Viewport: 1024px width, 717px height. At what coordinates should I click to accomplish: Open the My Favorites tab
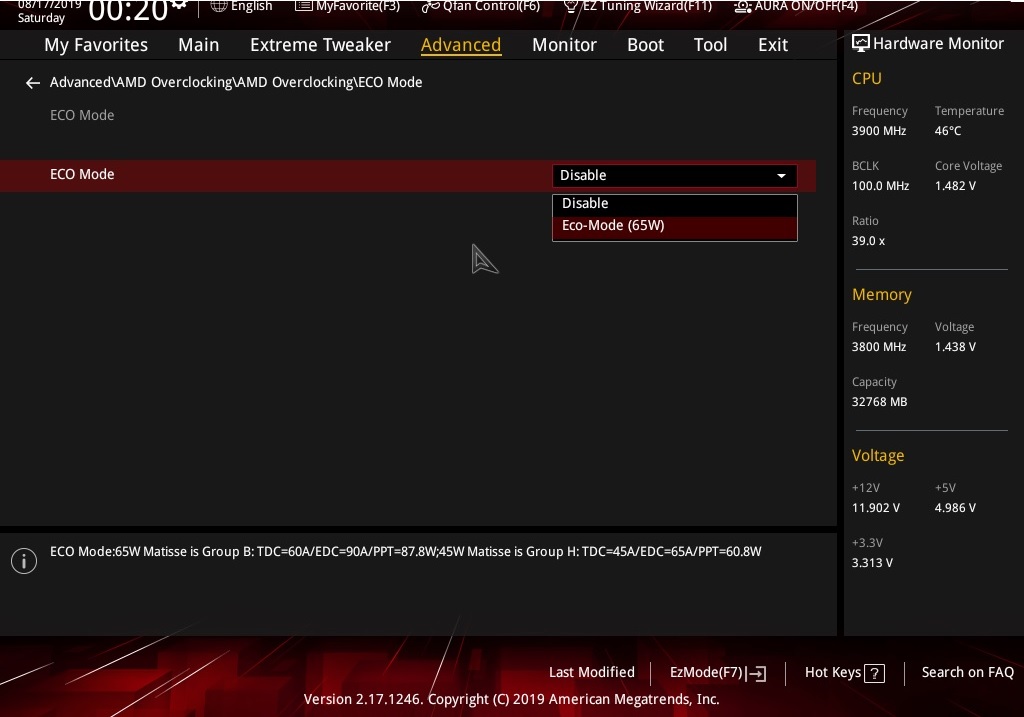point(96,45)
